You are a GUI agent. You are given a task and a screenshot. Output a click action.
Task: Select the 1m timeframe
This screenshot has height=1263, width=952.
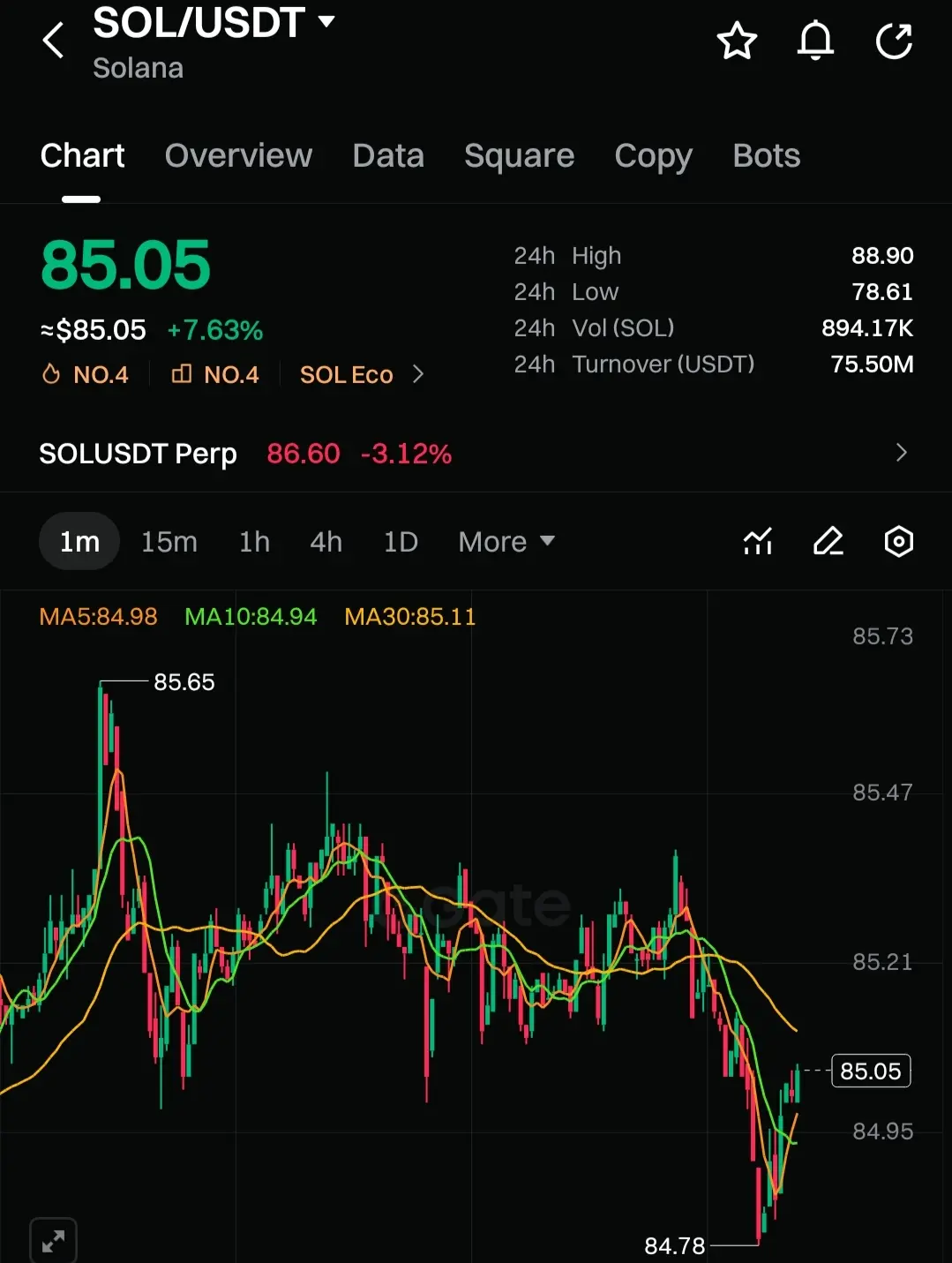tap(79, 541)
